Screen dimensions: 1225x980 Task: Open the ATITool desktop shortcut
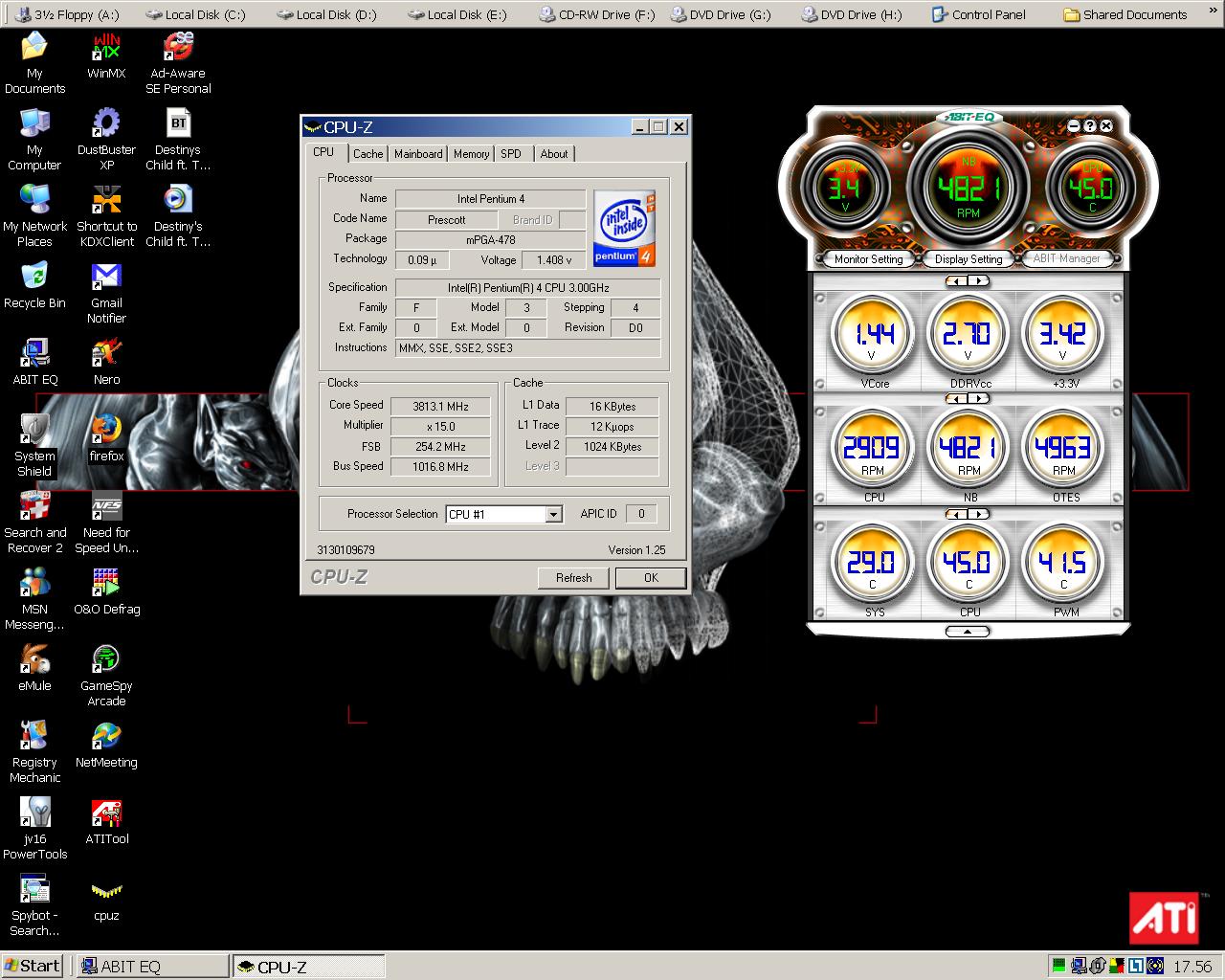coord(106,821)
